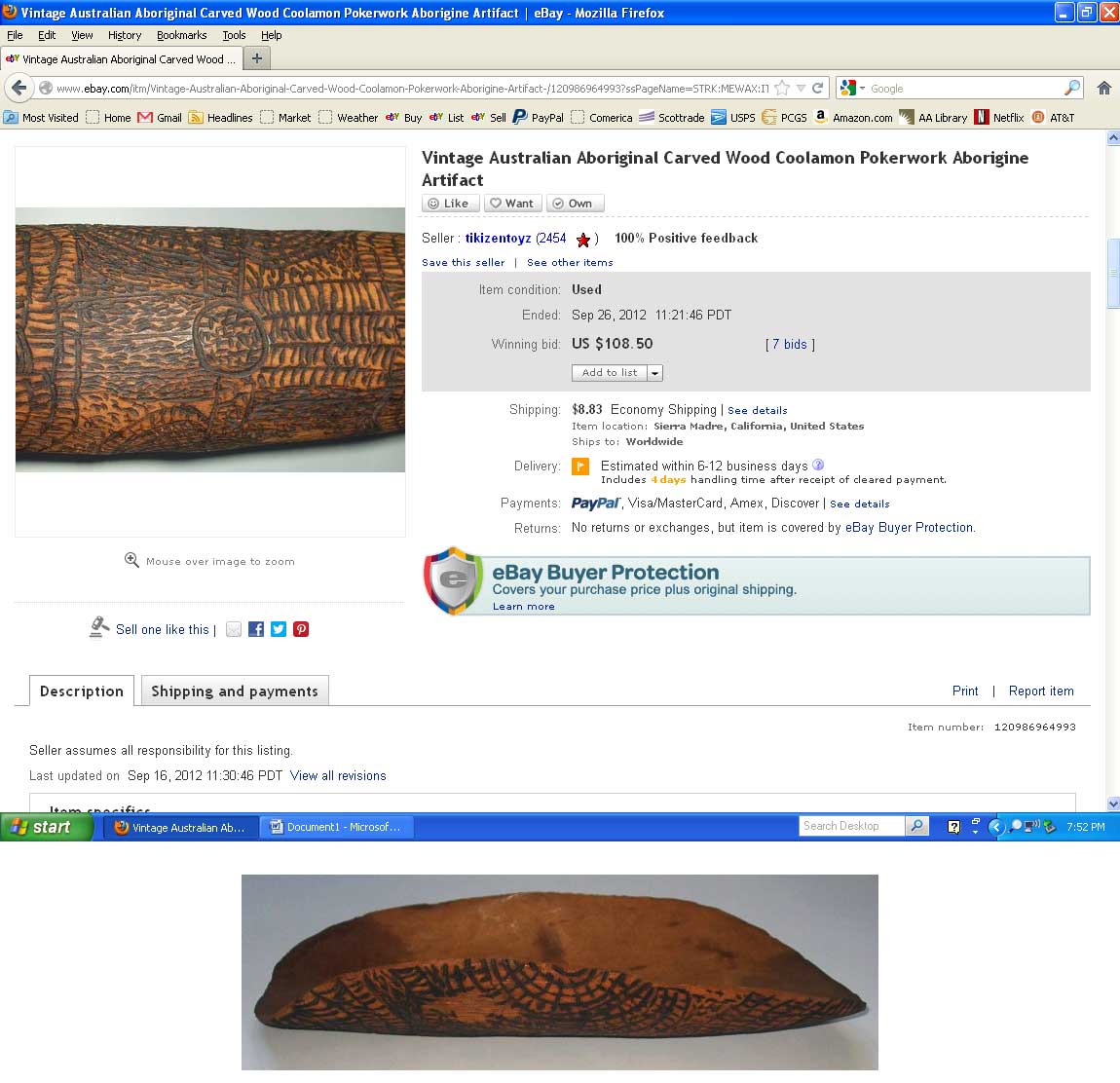
Task: Pin listing with Pinterest icon
Action: coord(302,629)
